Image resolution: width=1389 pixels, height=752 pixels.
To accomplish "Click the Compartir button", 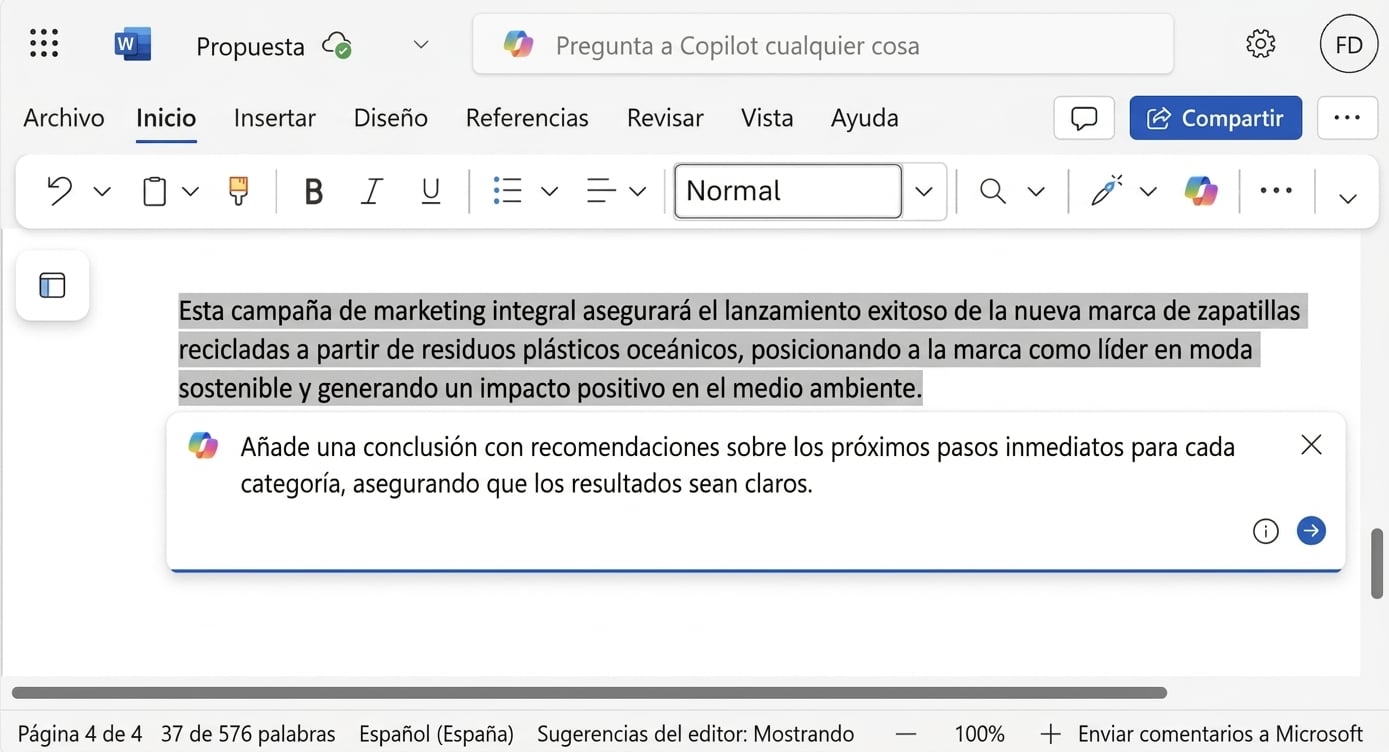I will tap(1216, 118).
